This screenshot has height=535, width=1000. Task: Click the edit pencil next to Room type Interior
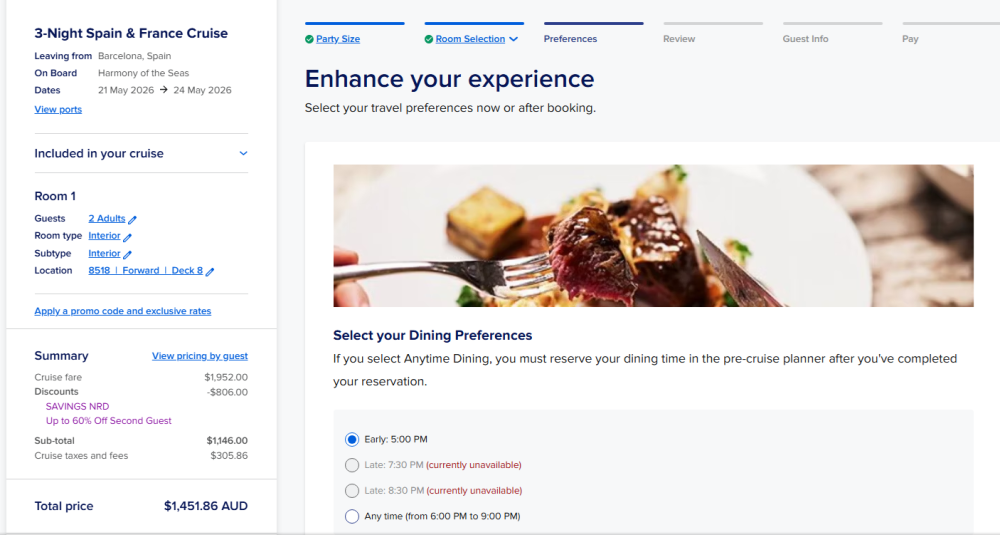point(128,237)
